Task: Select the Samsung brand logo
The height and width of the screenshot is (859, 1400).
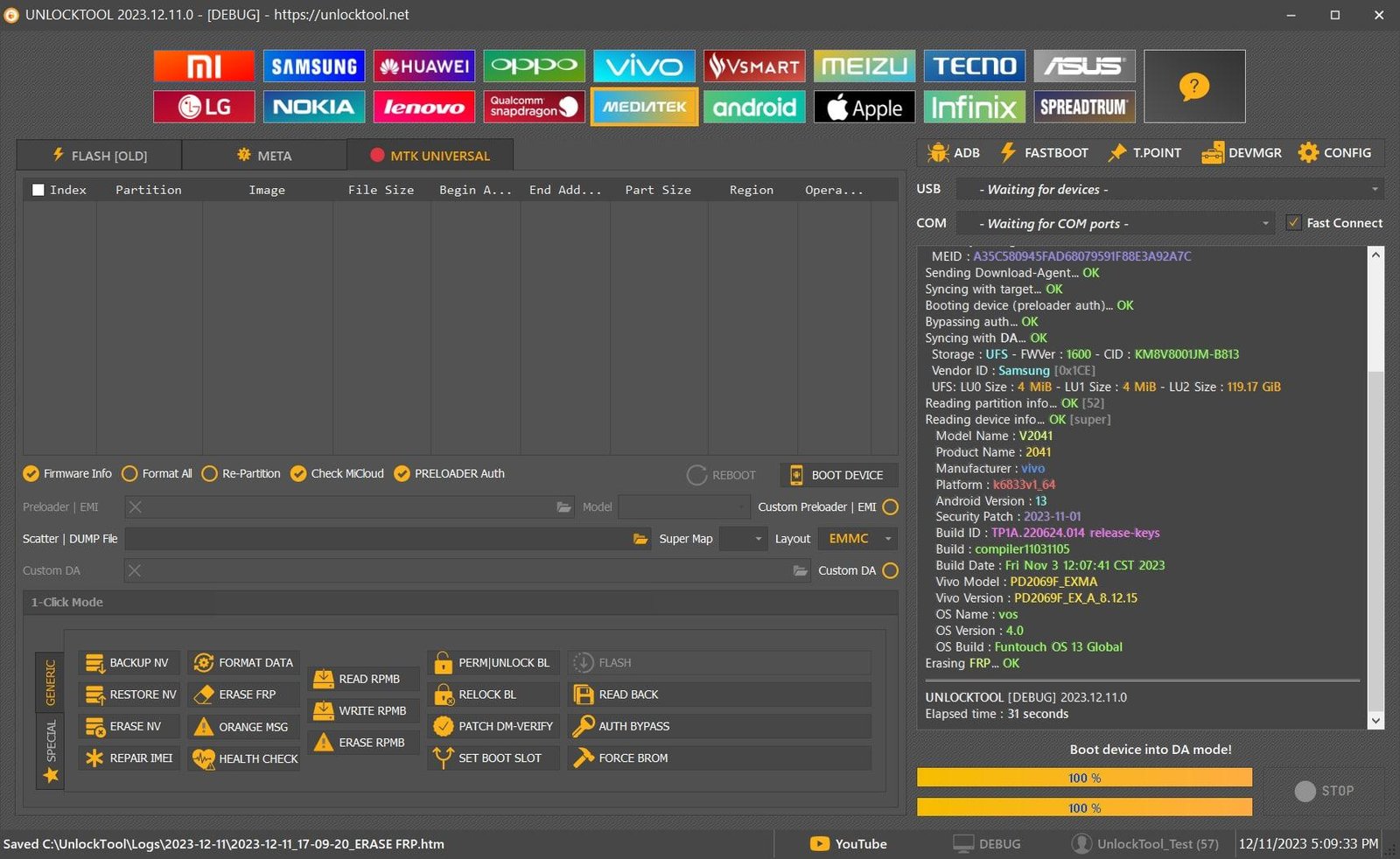Action: click(314, 66)
